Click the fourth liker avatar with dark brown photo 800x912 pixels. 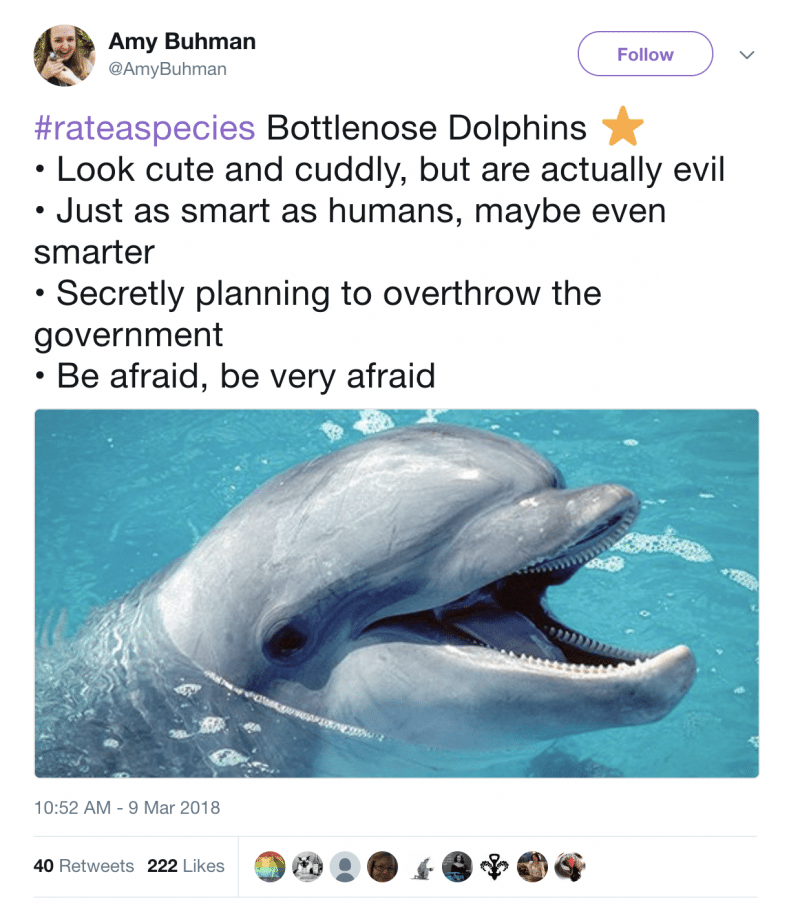coord(382,866)
